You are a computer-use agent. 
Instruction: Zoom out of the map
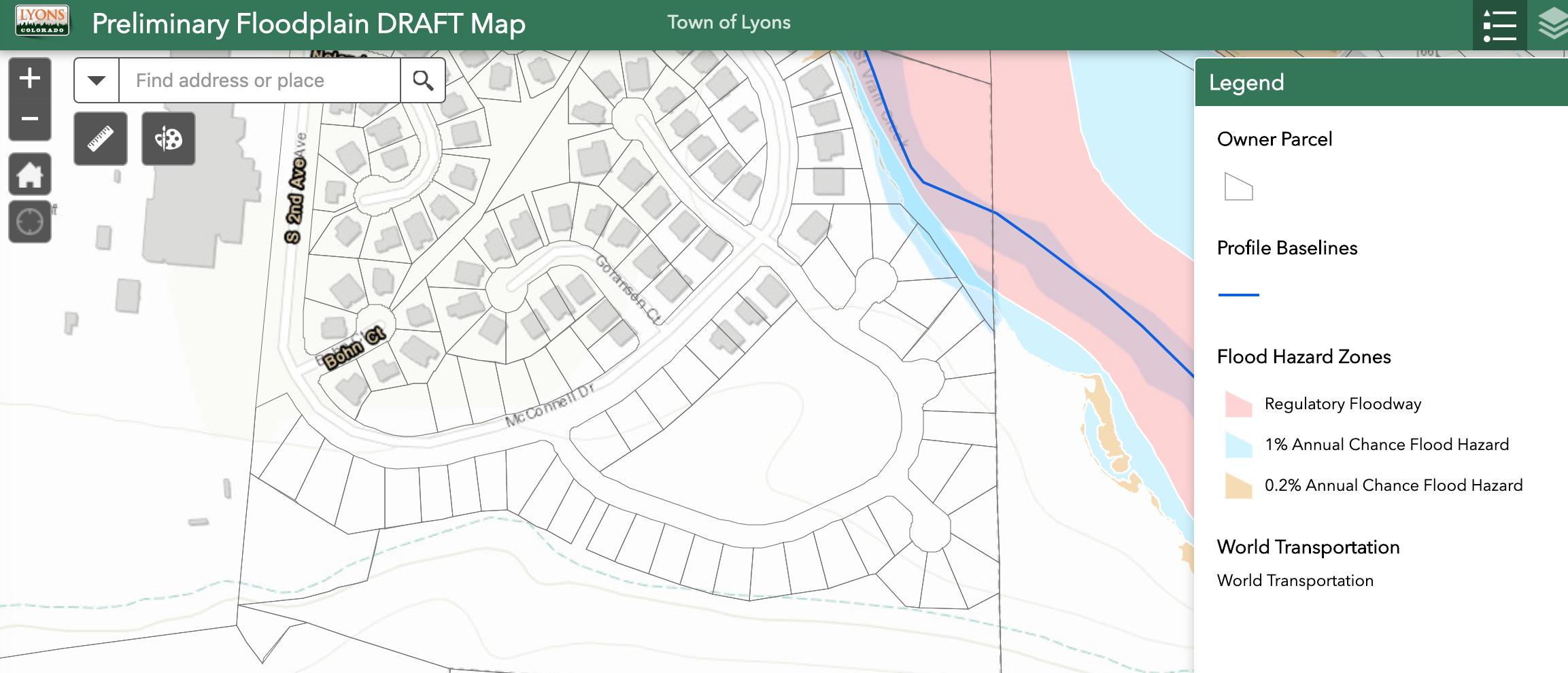29,119
